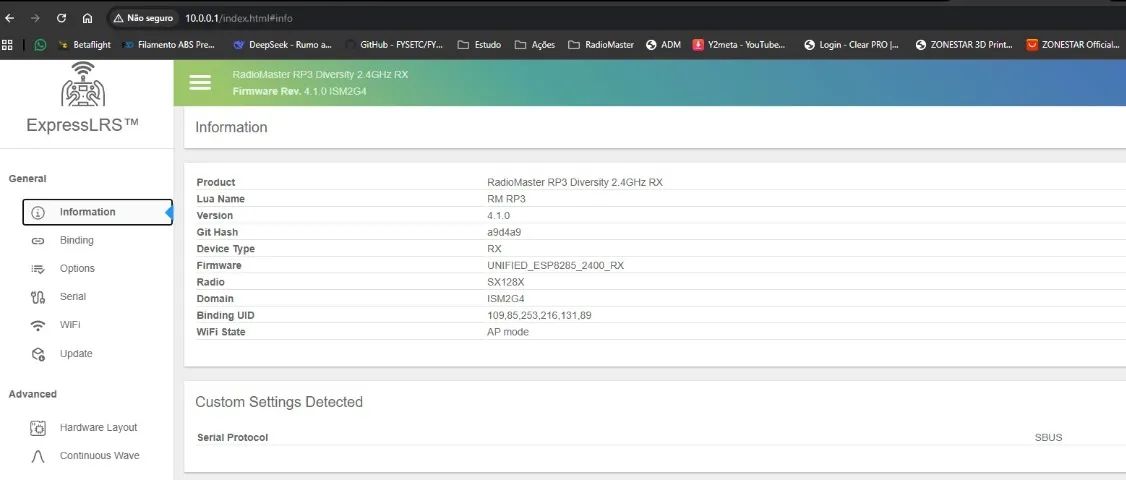Go to browser home icon

[87, 18]
